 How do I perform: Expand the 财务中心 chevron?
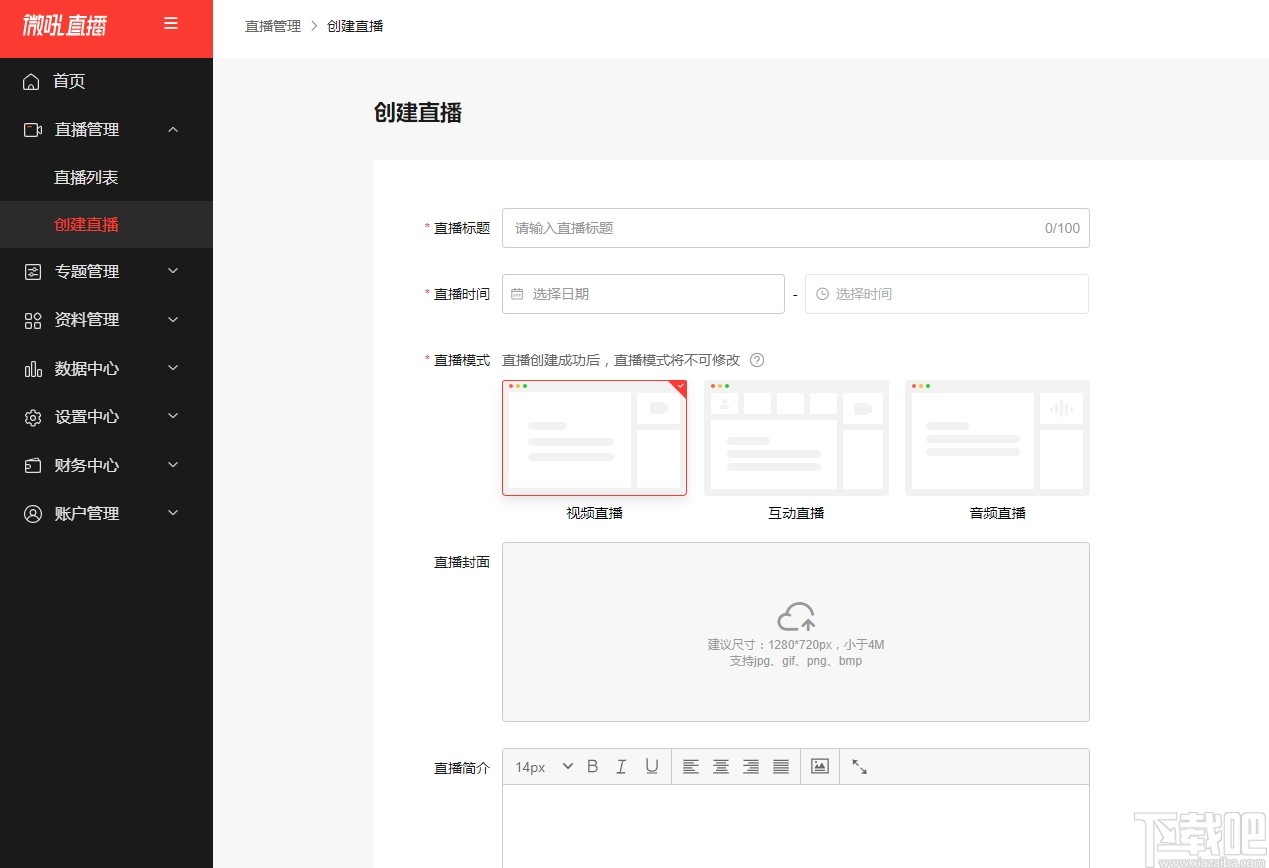coord(173,465)
